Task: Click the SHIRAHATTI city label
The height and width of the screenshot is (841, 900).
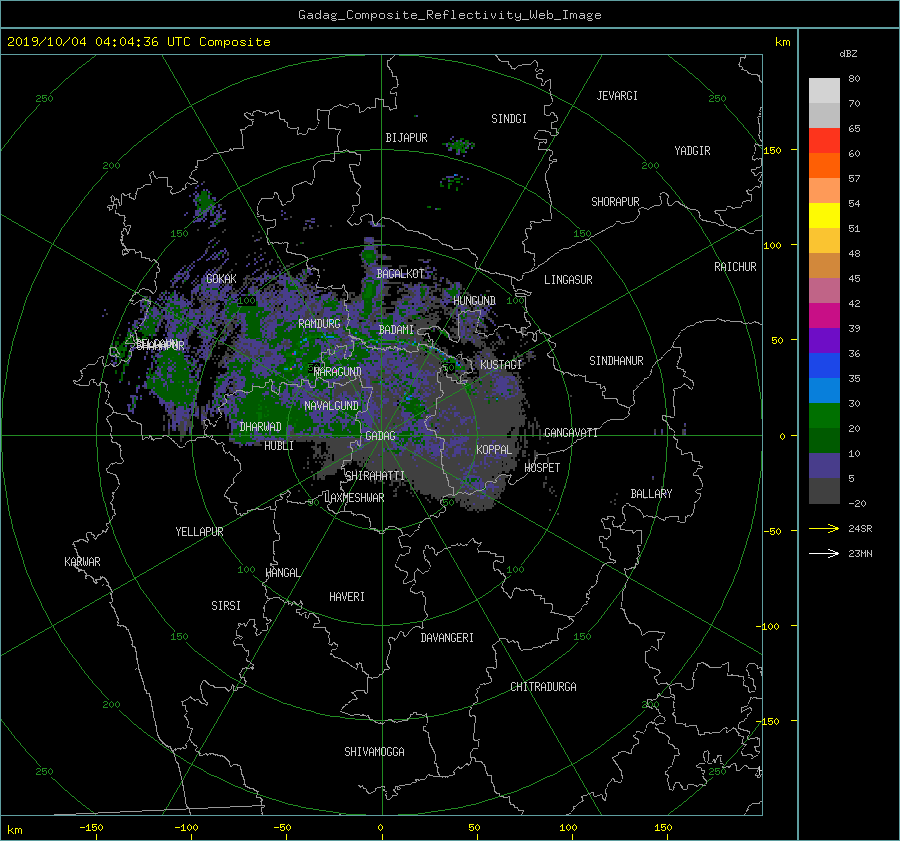Action: (x=375, y=476)
